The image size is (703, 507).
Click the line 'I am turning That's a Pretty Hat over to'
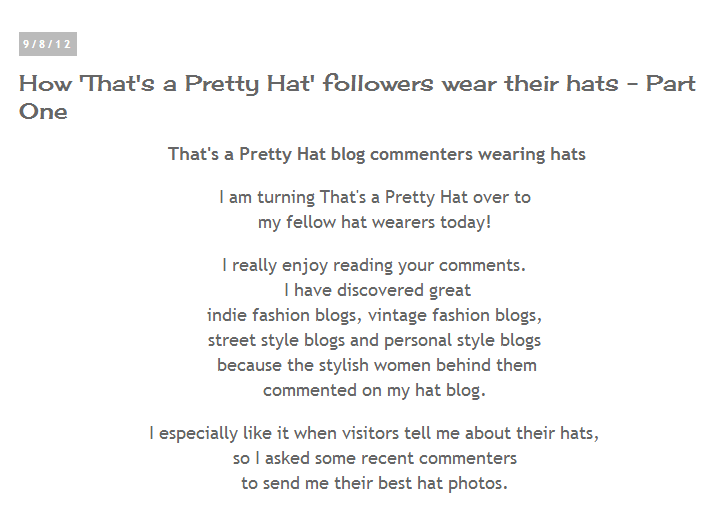(375, 197)
